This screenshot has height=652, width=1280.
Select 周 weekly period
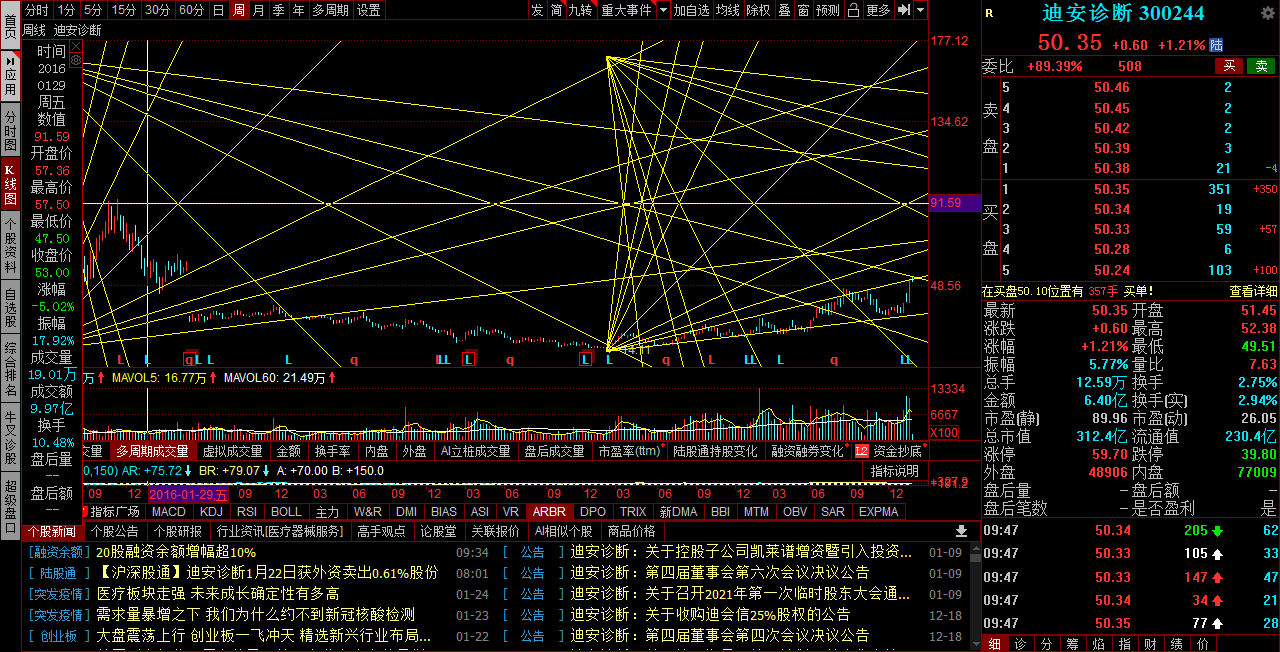pos(238,10)
